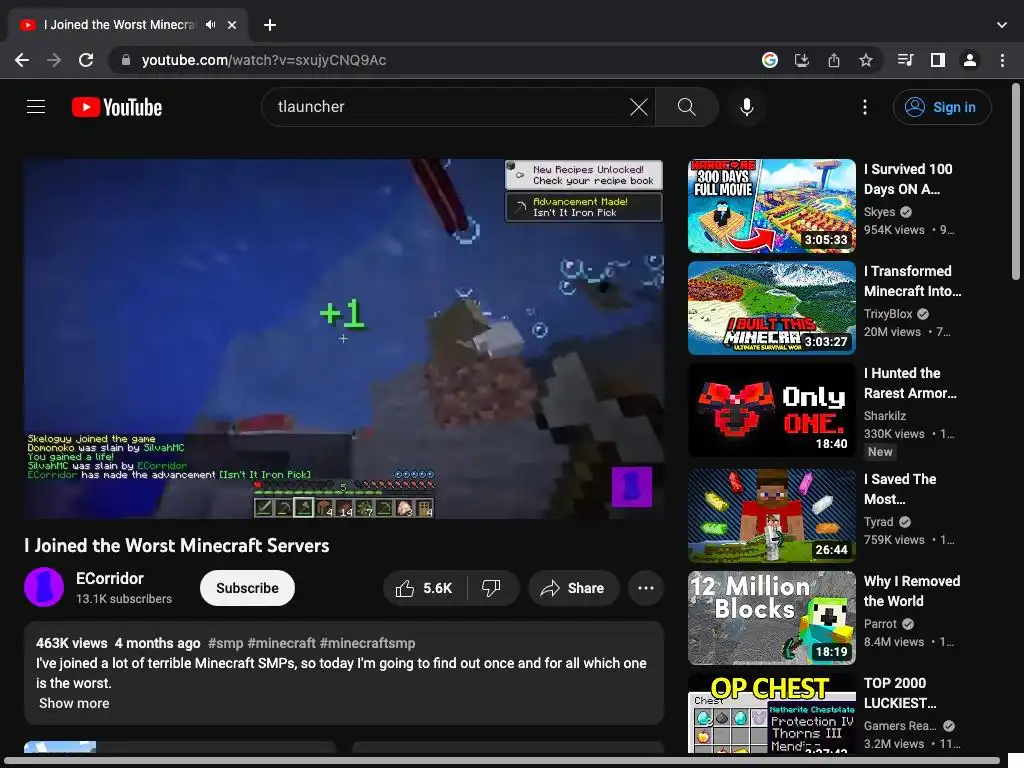The image size is (1024, 768).
Task: Open the 26:44 Tyrad thumbnail
Action: [x=771, y=515]
